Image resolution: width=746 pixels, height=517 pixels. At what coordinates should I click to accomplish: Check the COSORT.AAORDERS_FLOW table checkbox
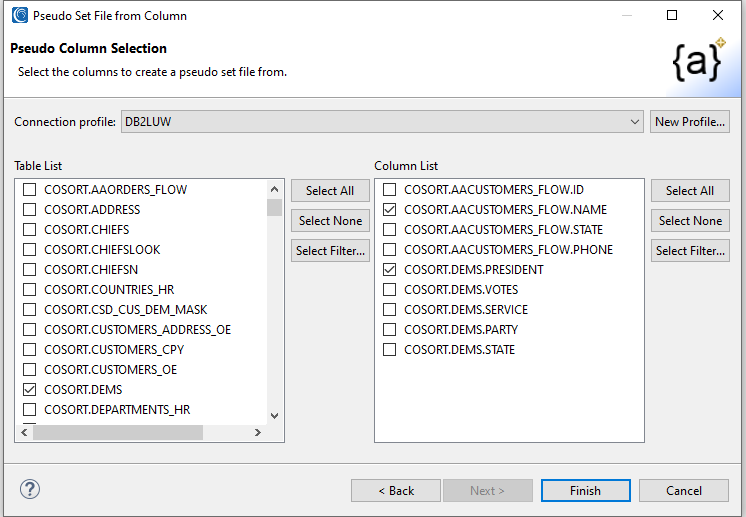tap(30, 190)
